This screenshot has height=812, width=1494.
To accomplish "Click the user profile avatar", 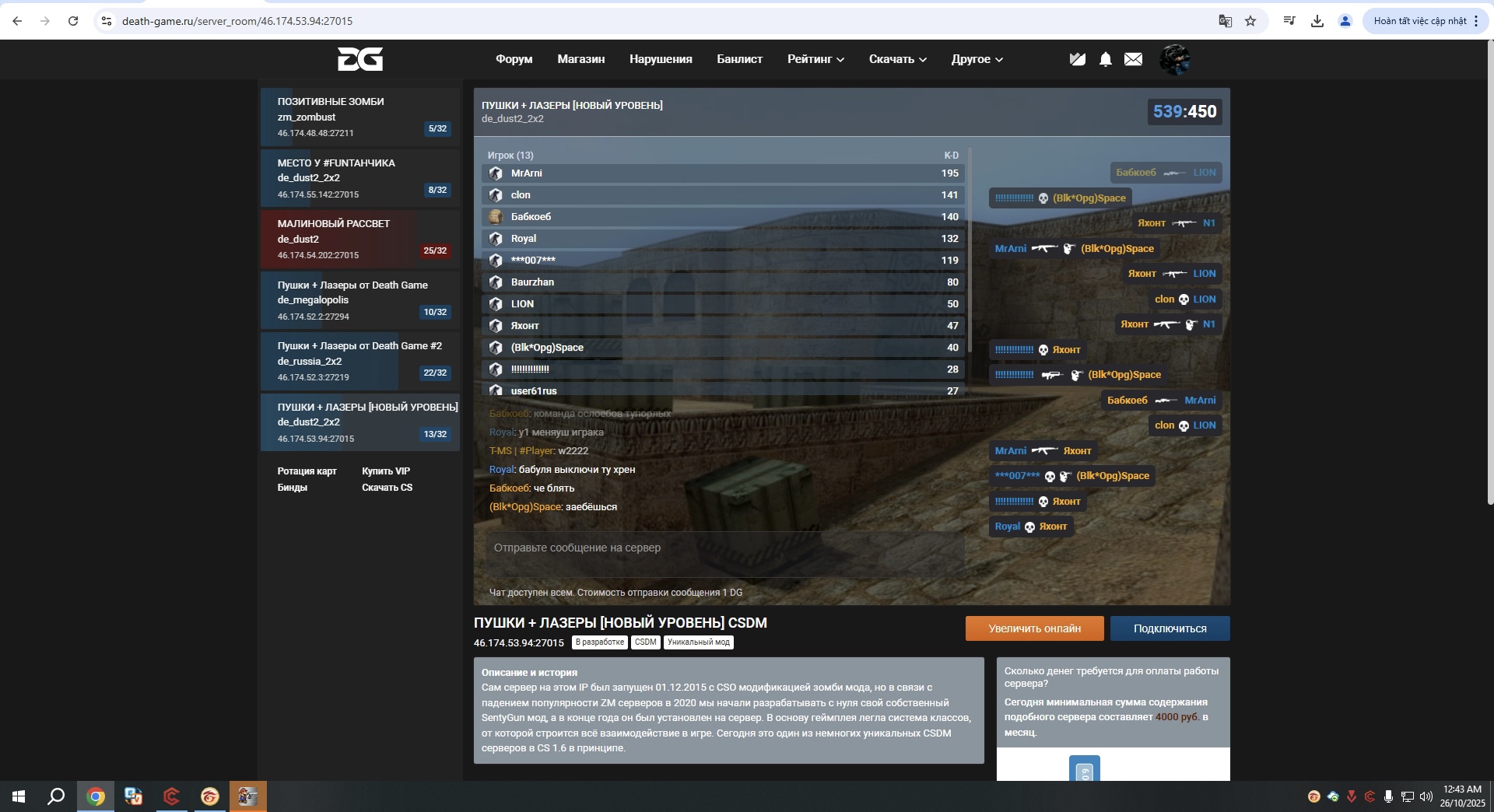I will coord(1174,59).
